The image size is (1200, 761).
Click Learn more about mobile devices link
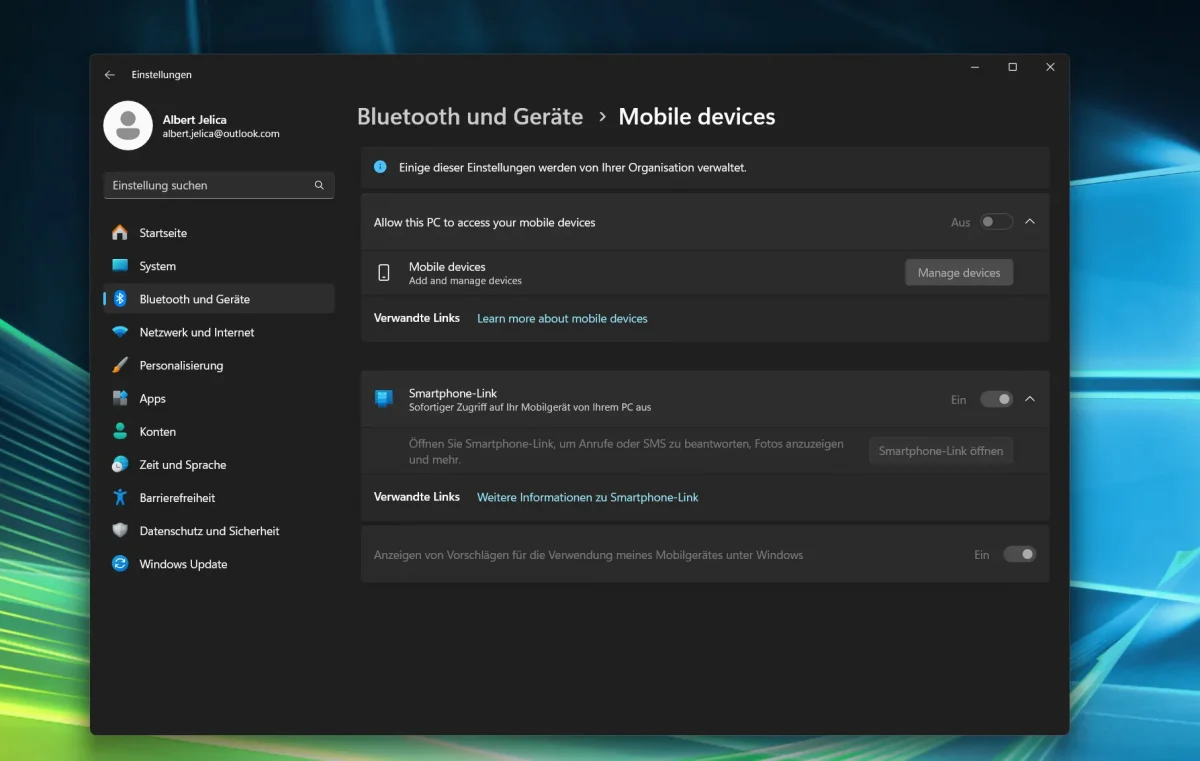point(562,318)
